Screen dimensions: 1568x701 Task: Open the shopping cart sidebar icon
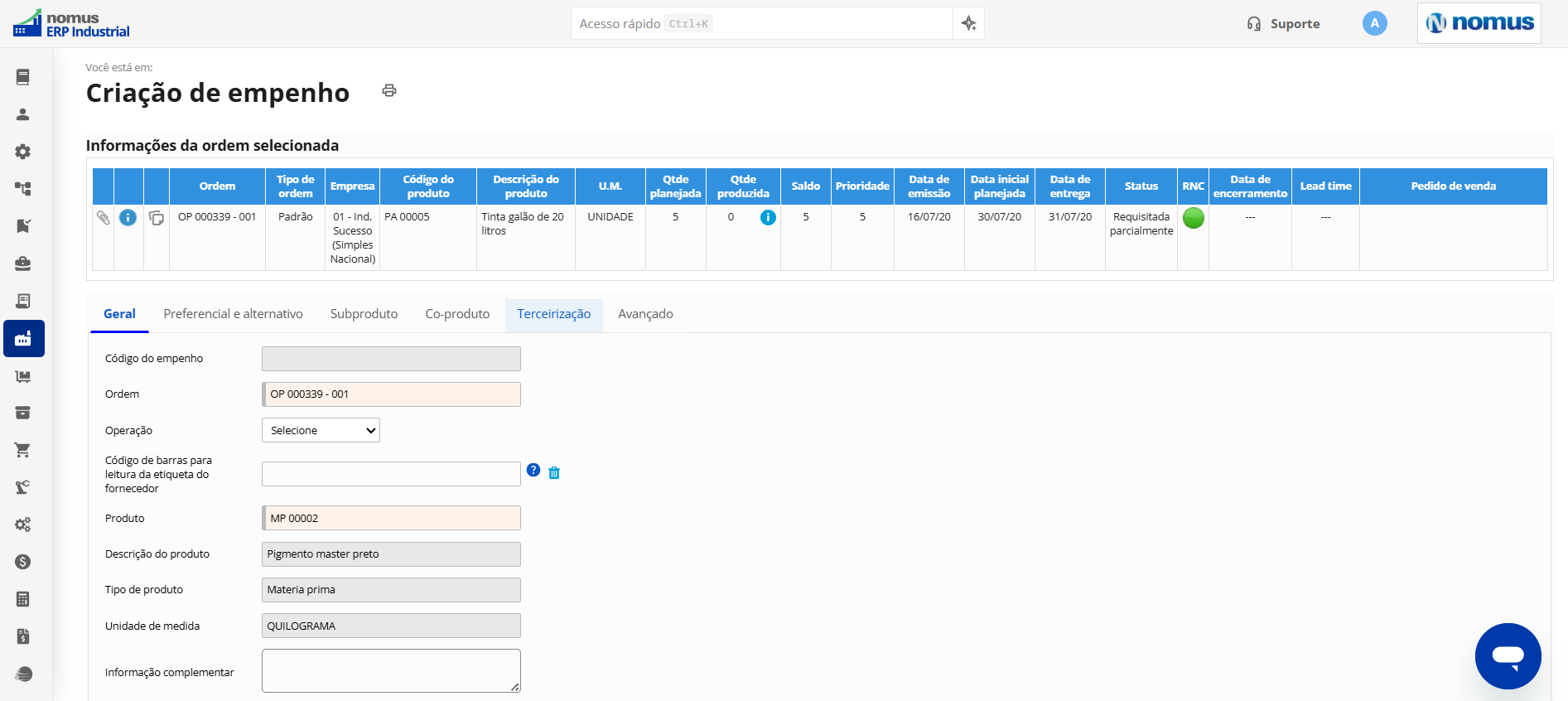click(23, 450)
